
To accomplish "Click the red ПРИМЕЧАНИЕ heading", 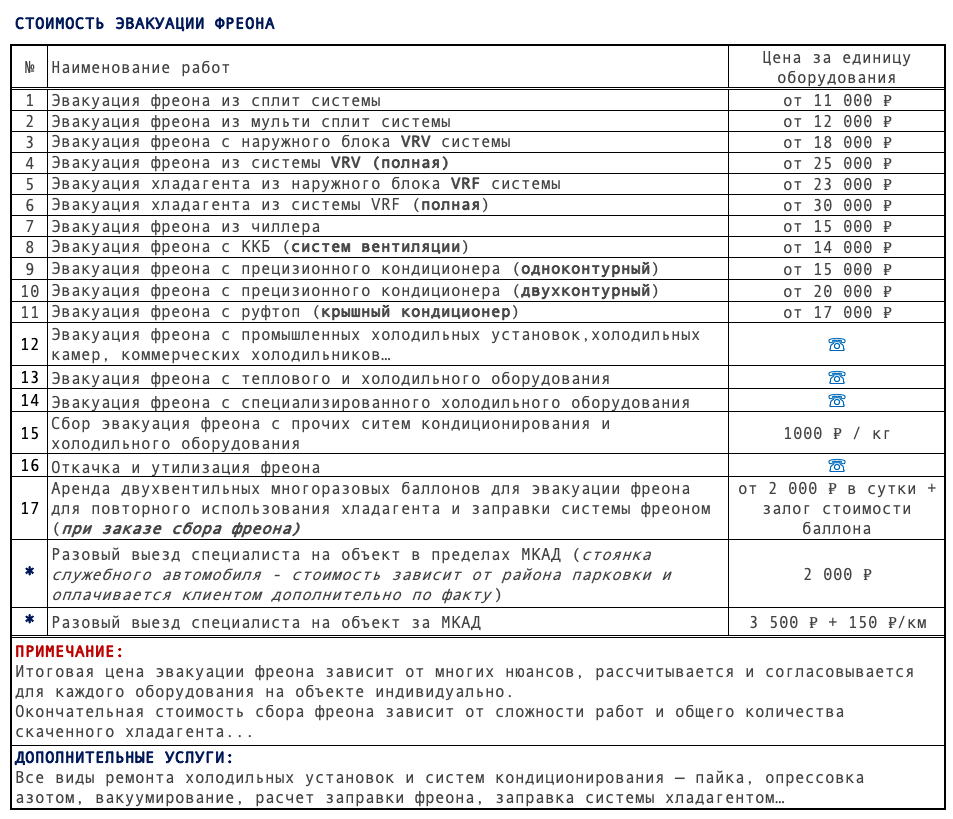I will 69,652.
